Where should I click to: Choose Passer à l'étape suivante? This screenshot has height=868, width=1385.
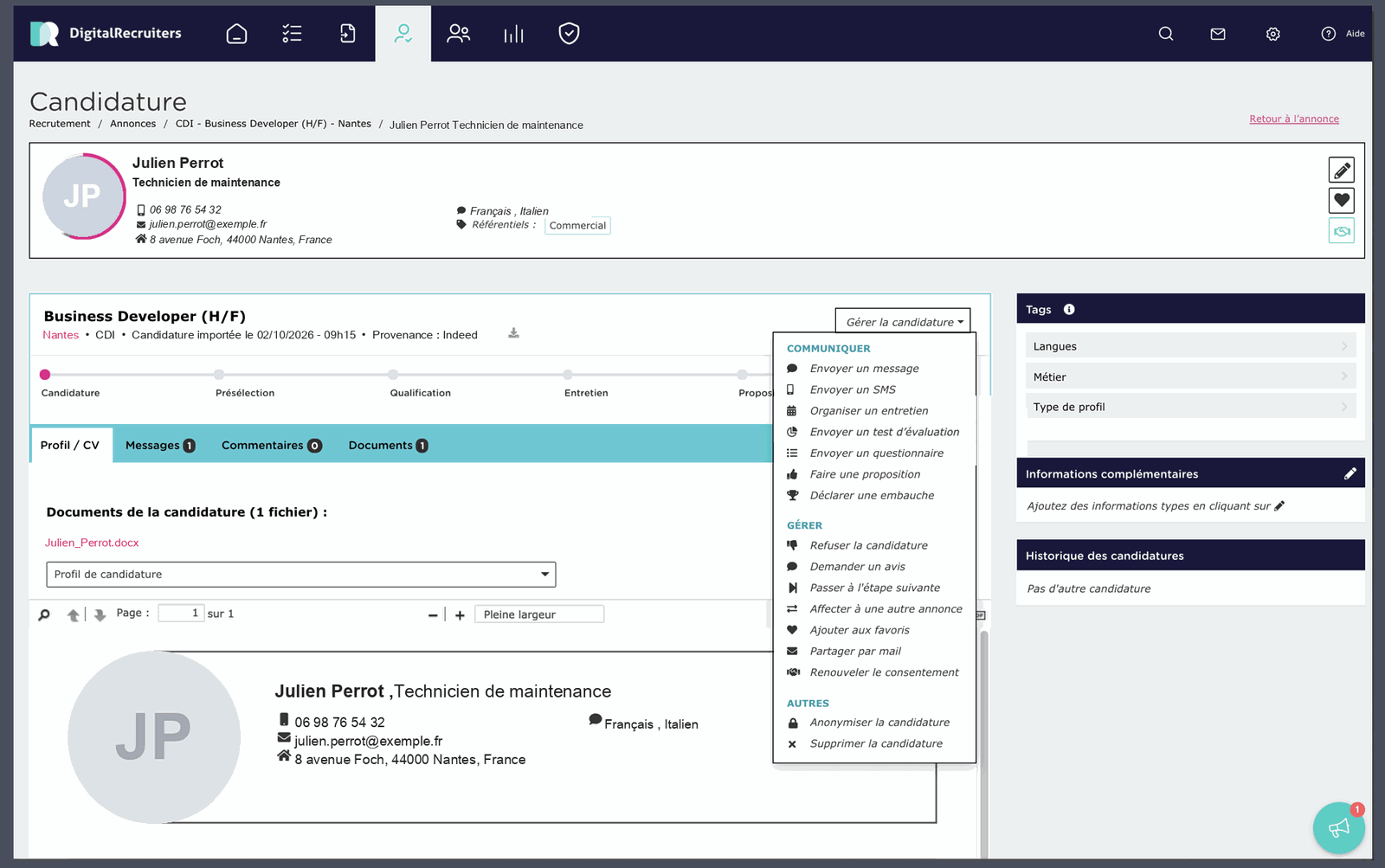tap(874, 588)
